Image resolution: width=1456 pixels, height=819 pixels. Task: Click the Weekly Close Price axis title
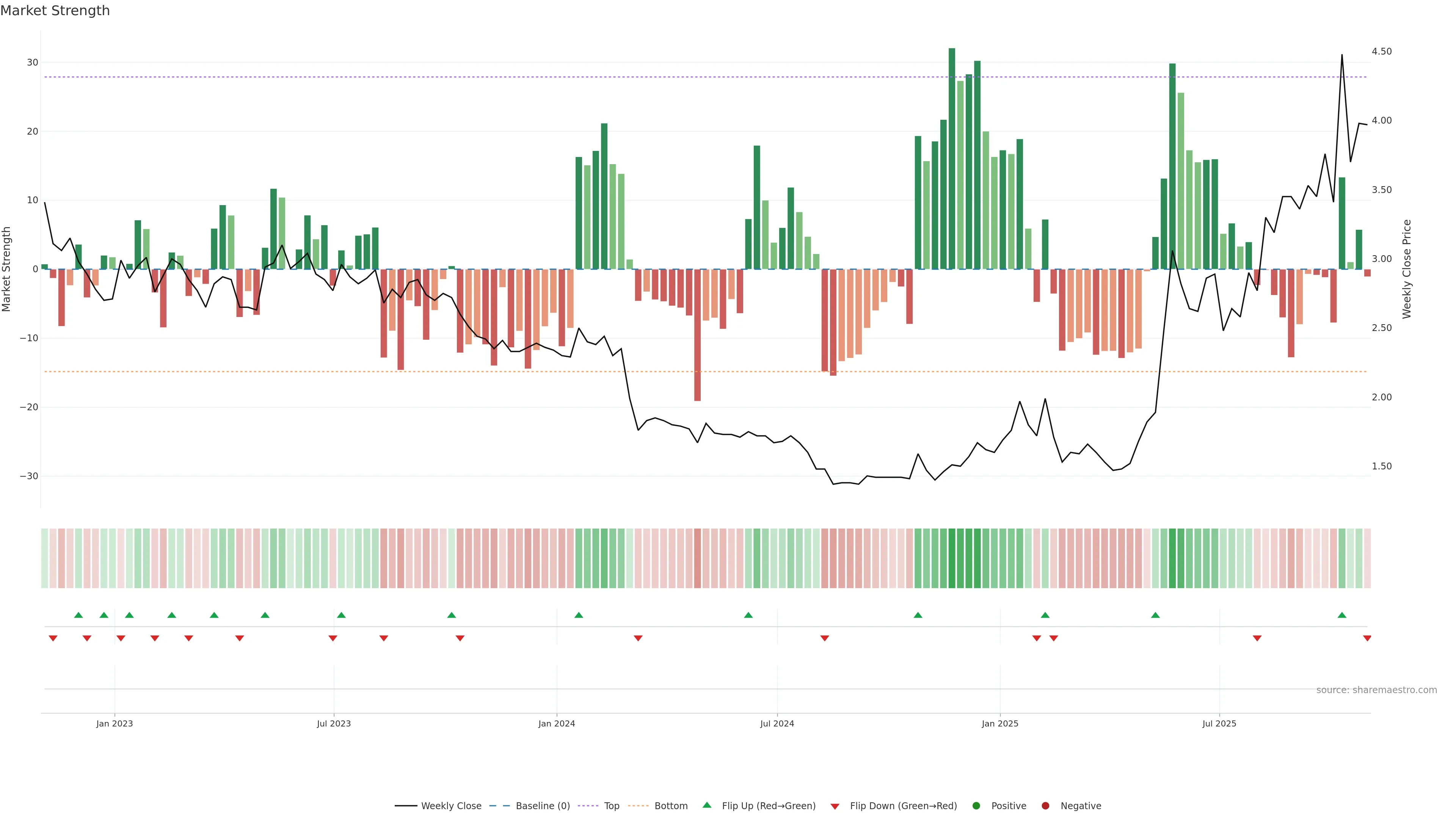[x=1407, y=269]
